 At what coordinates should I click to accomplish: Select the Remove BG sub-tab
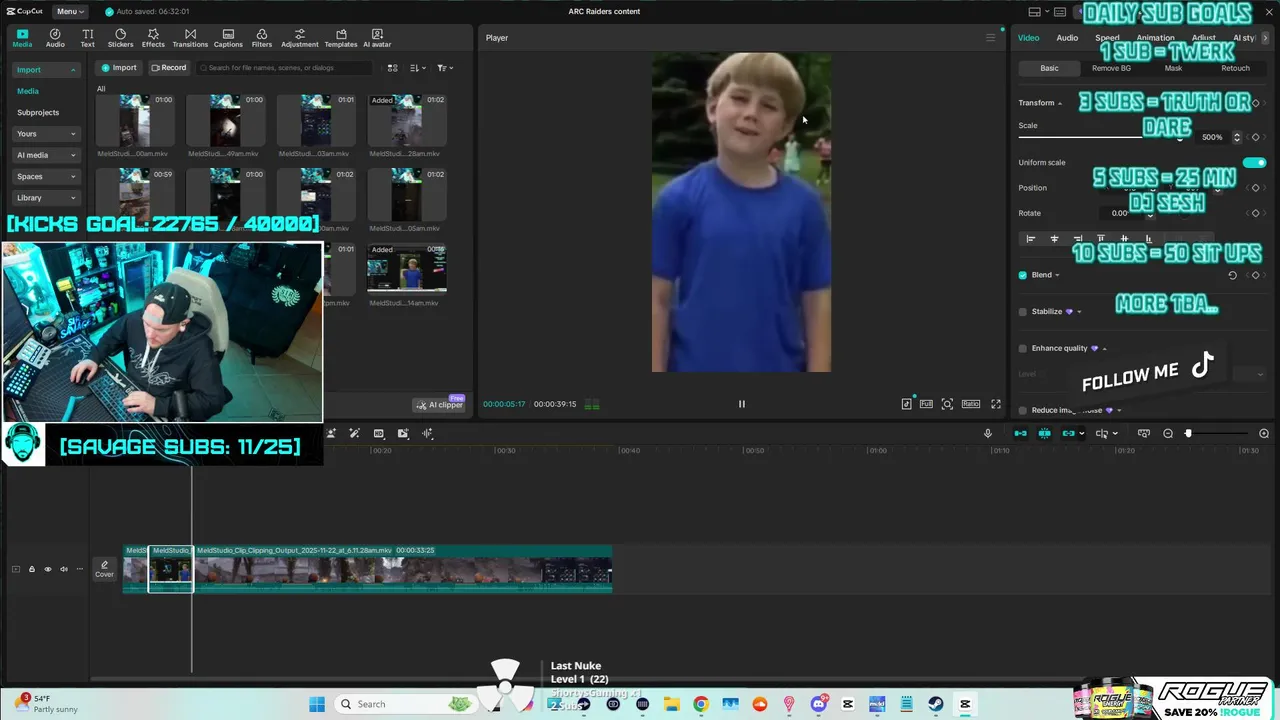(1111, 68)
